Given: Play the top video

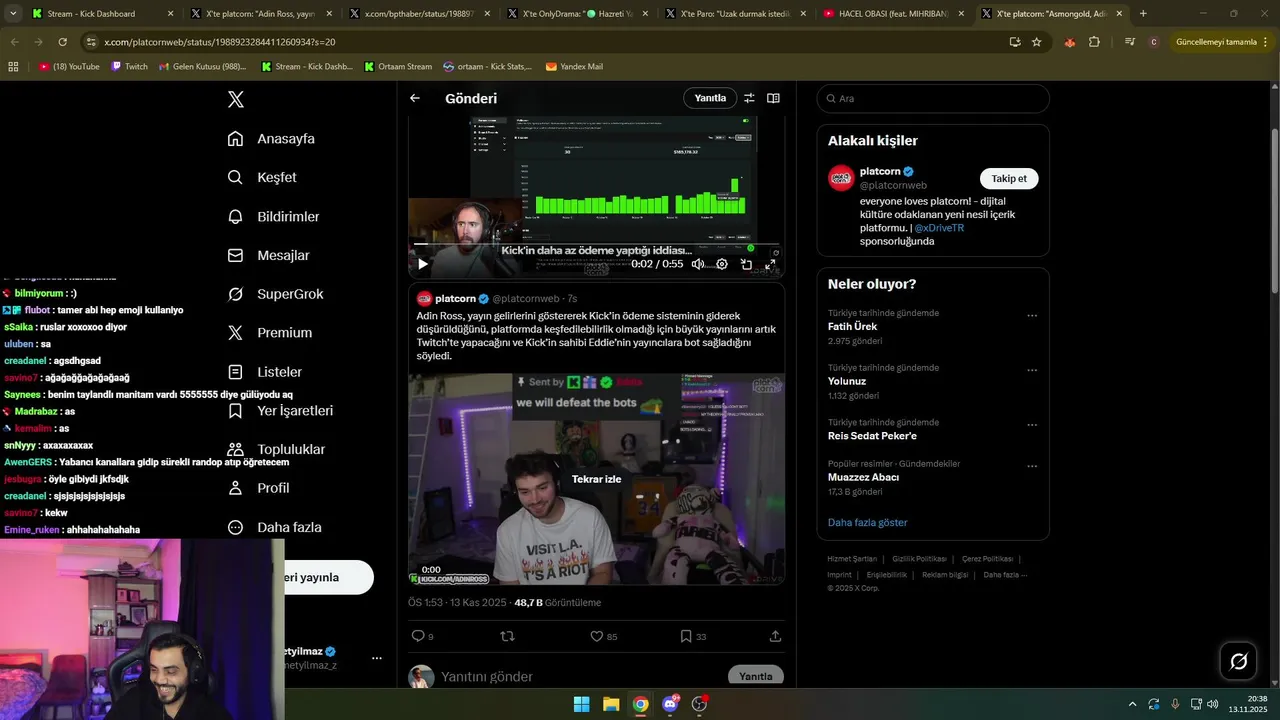Looking at the screenshot, I should tap(422, 264).
